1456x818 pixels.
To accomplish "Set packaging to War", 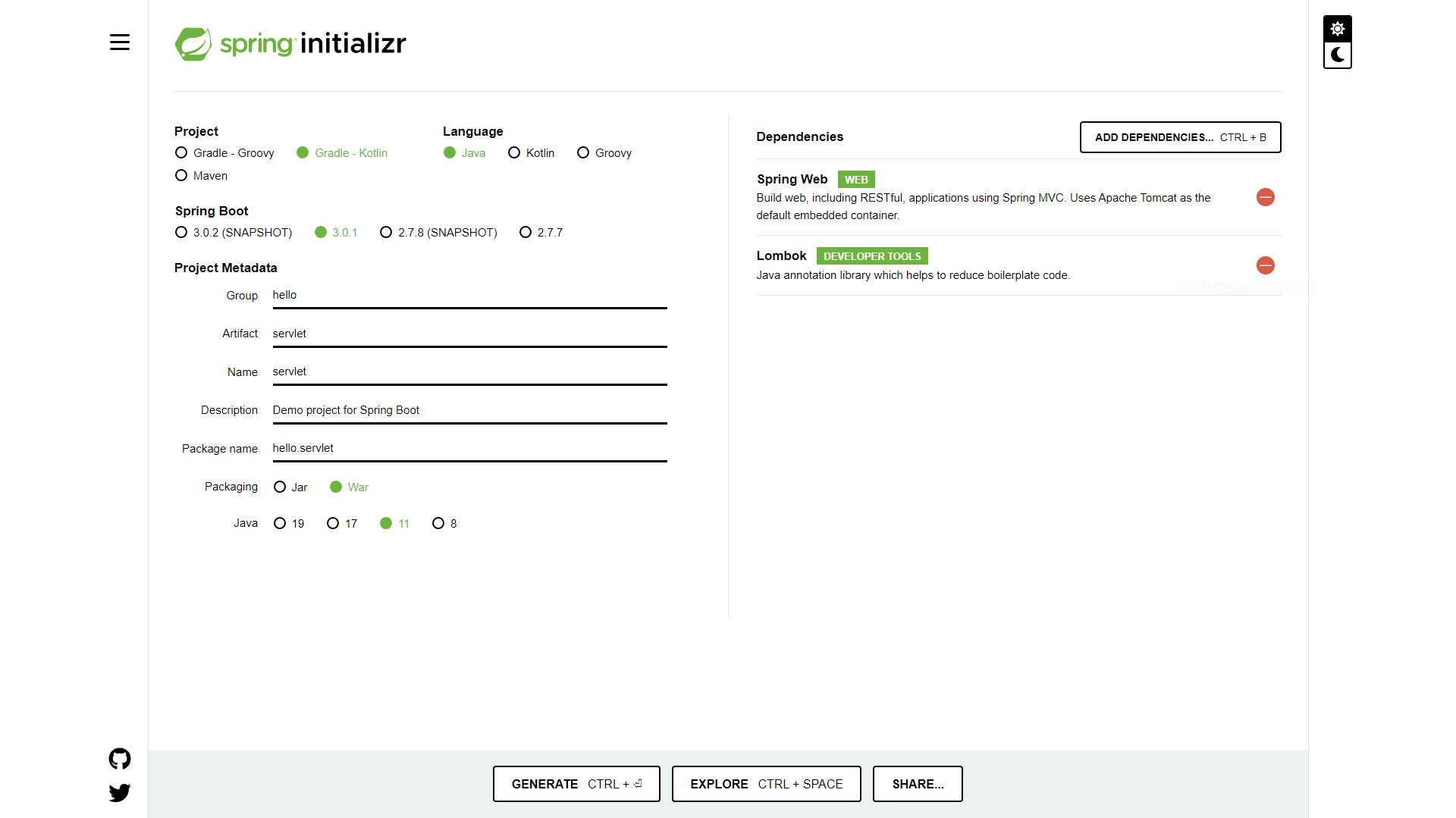I will pyautogui.click(x=350, y=487).
